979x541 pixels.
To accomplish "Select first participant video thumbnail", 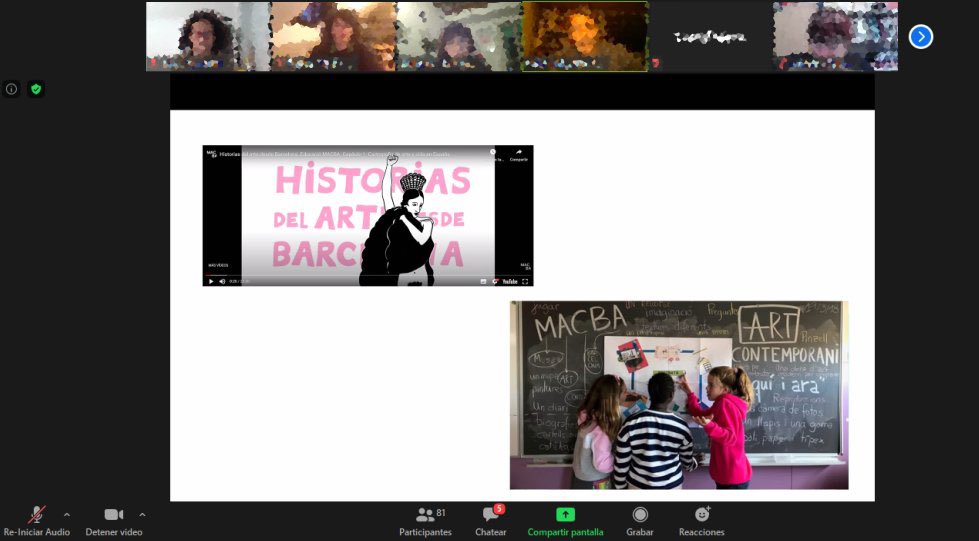I will point(208,36).
